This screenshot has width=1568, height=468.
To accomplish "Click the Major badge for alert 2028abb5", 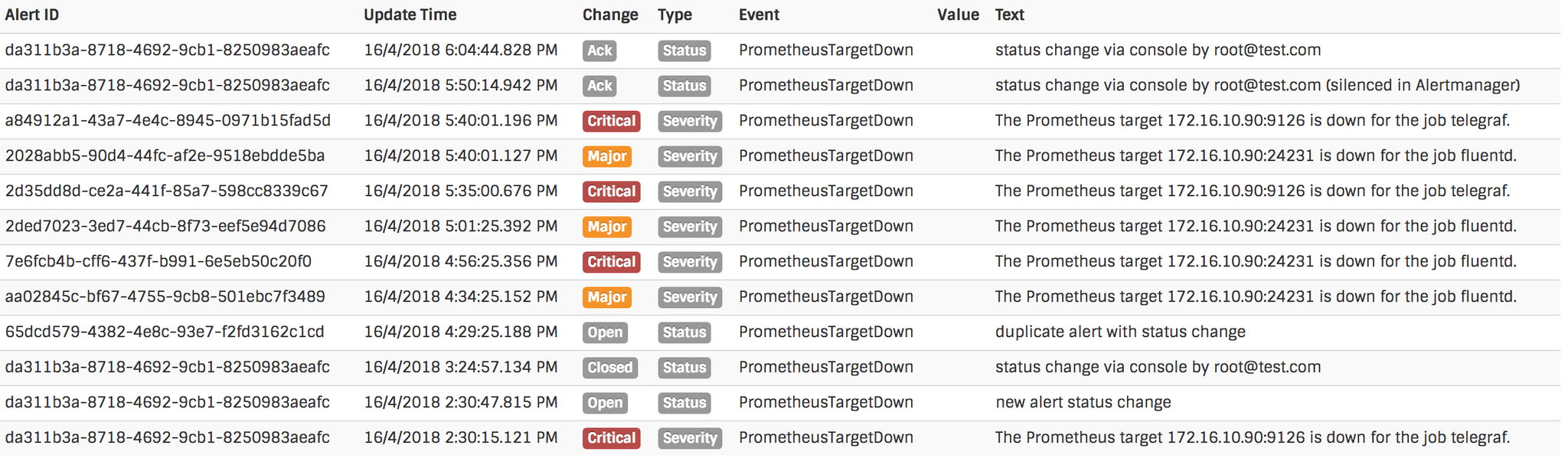I will 607,156.
